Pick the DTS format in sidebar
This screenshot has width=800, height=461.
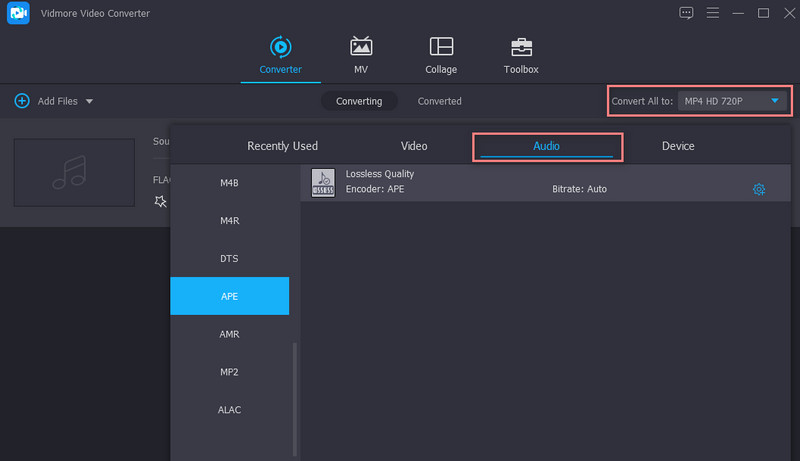[x=230, y=259]
